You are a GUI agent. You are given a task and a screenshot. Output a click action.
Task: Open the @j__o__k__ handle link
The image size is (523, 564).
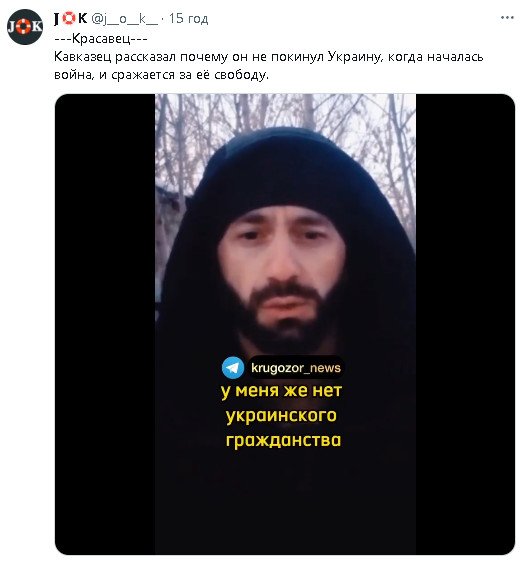coord(125,18)
